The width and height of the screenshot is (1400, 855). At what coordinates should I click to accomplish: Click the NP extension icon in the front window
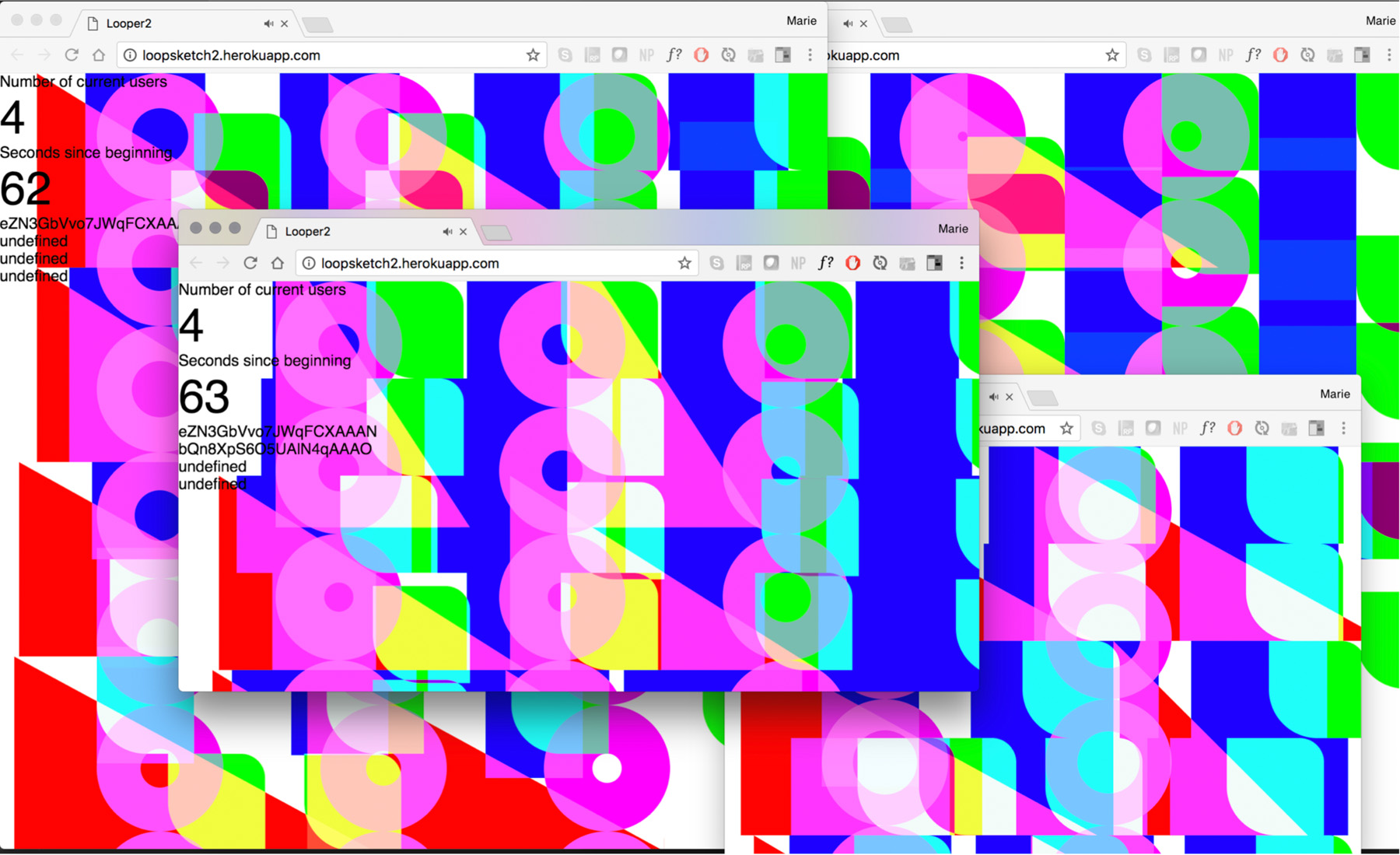pyautogui.click(x=798, y=263)
